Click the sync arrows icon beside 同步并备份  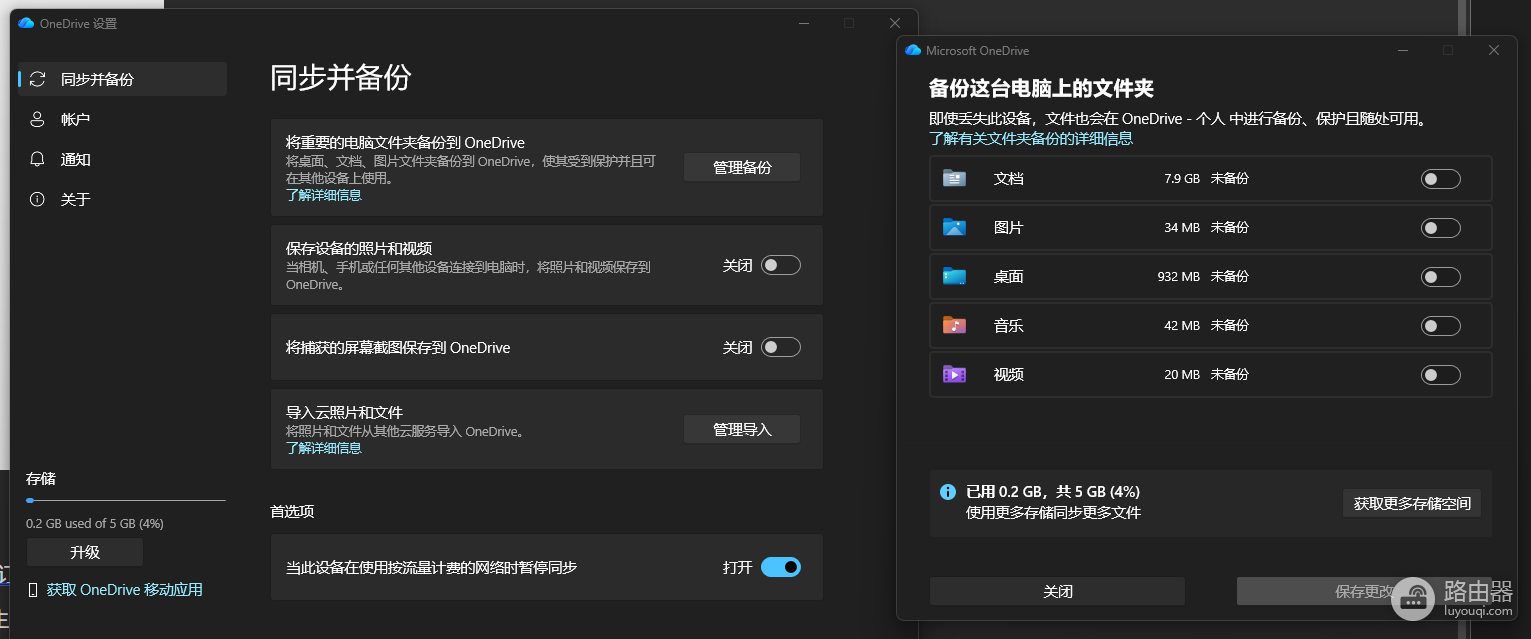(37, 79)
